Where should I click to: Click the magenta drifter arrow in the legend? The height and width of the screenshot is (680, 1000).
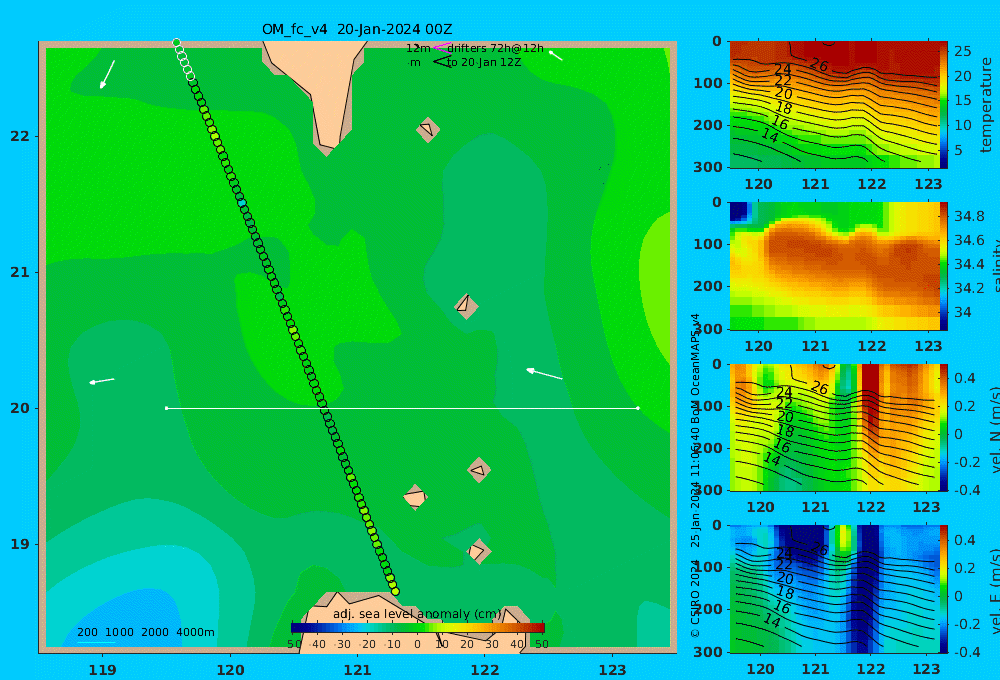coord(442,47)
